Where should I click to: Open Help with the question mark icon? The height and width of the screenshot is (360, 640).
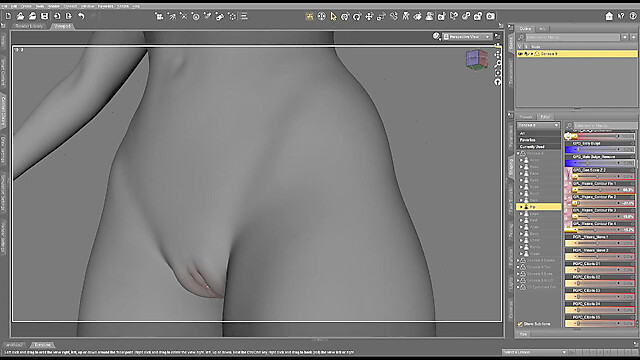pos(633,16)
